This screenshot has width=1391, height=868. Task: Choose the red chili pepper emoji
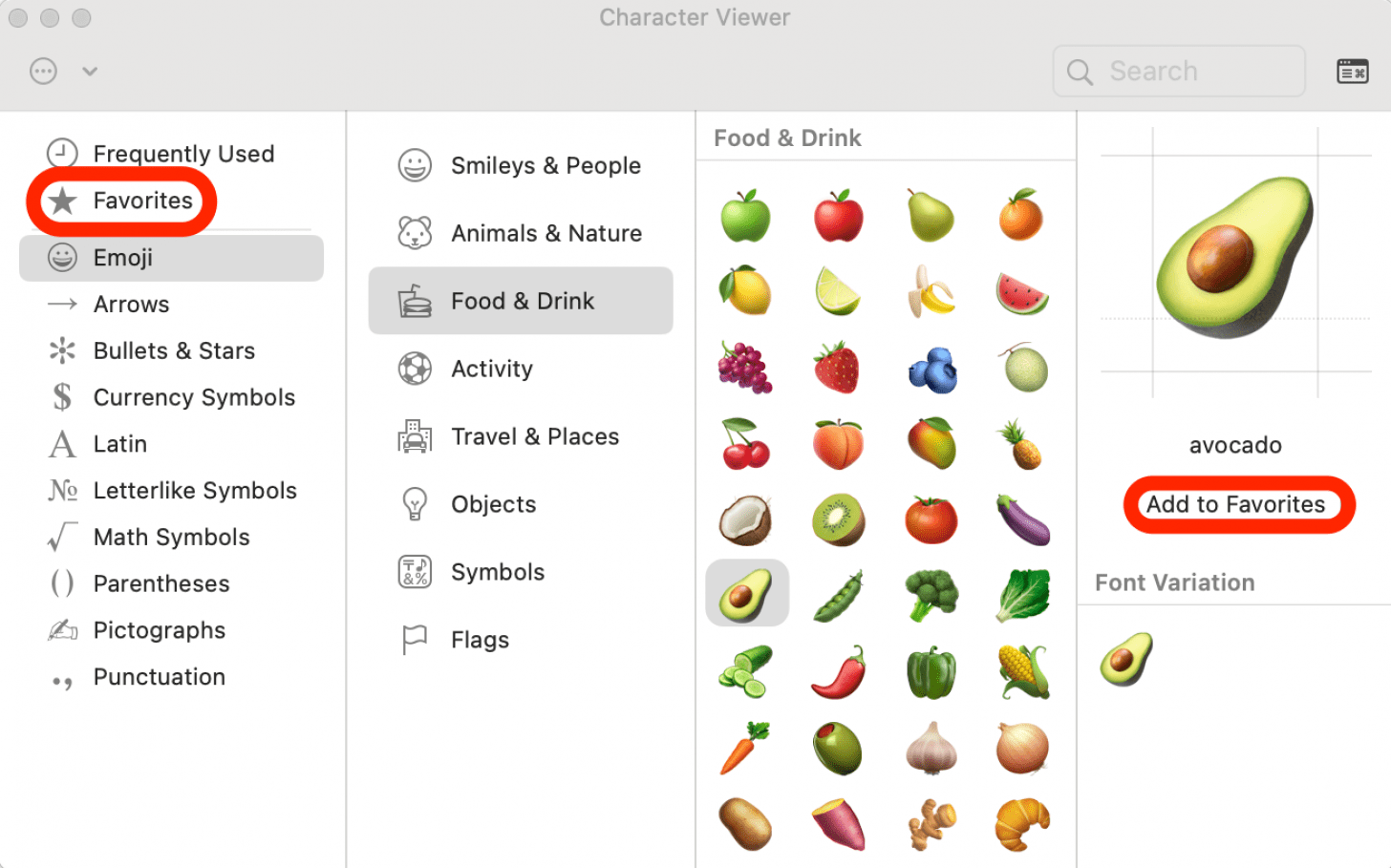click(839, 671)
